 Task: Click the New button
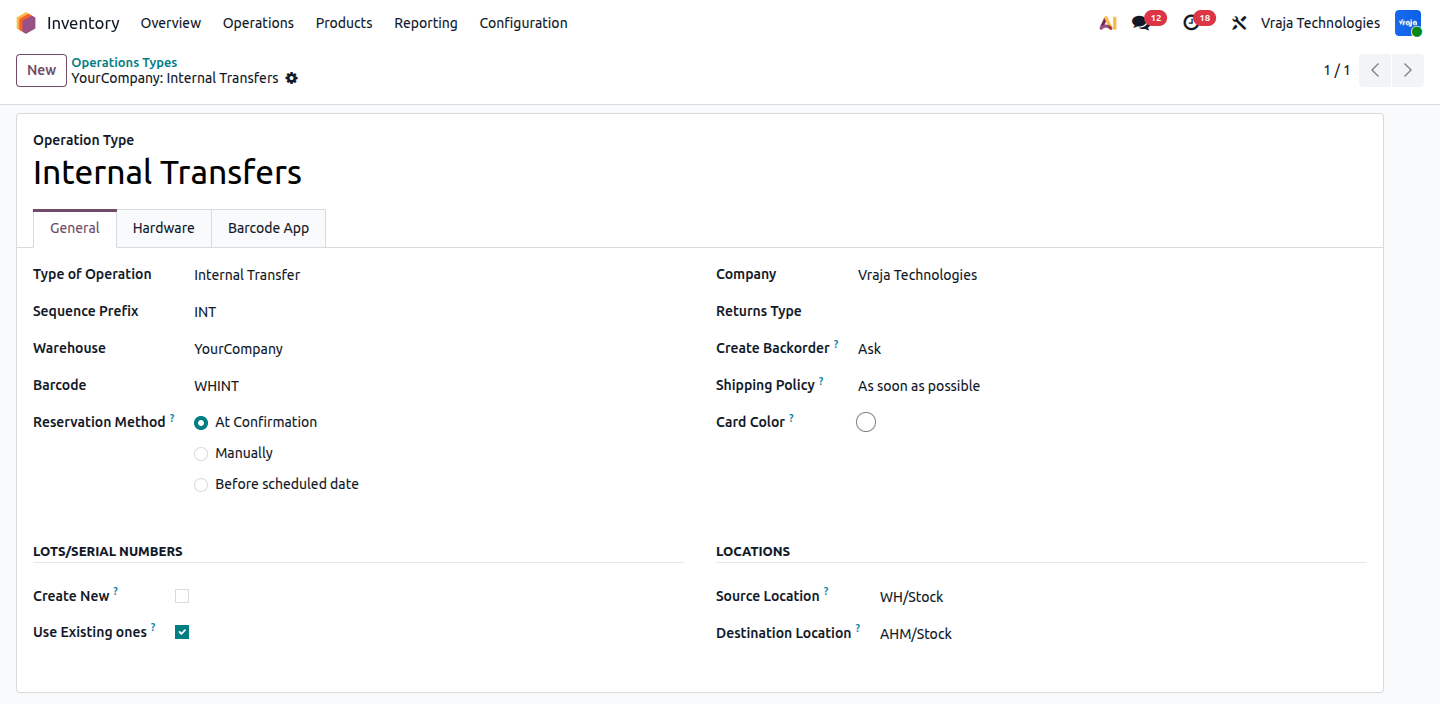pos(41,70)
